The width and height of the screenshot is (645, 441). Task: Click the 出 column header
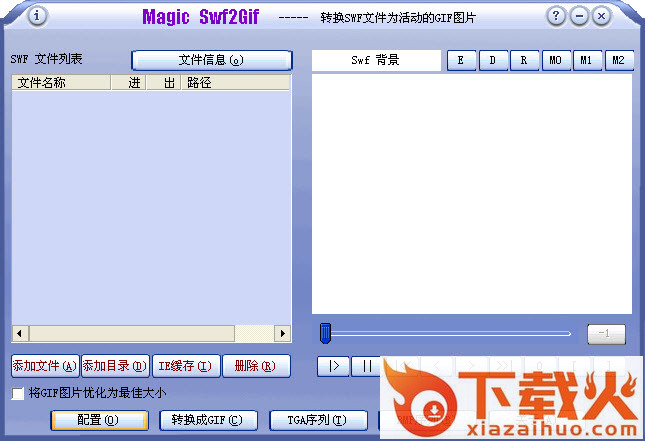point(164,83)
